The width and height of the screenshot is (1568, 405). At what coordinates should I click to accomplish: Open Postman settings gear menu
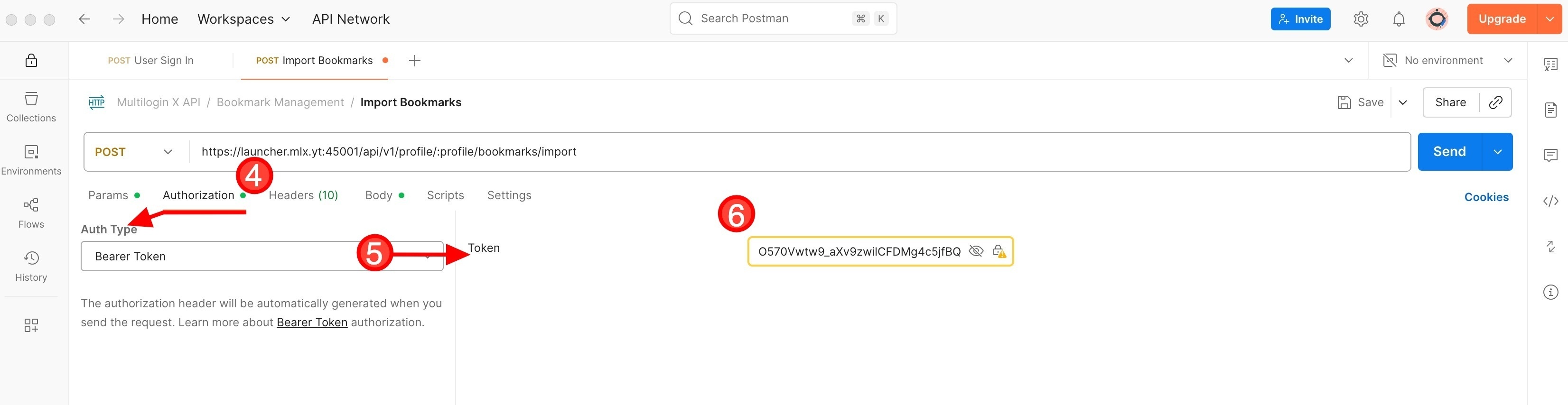1361,18
